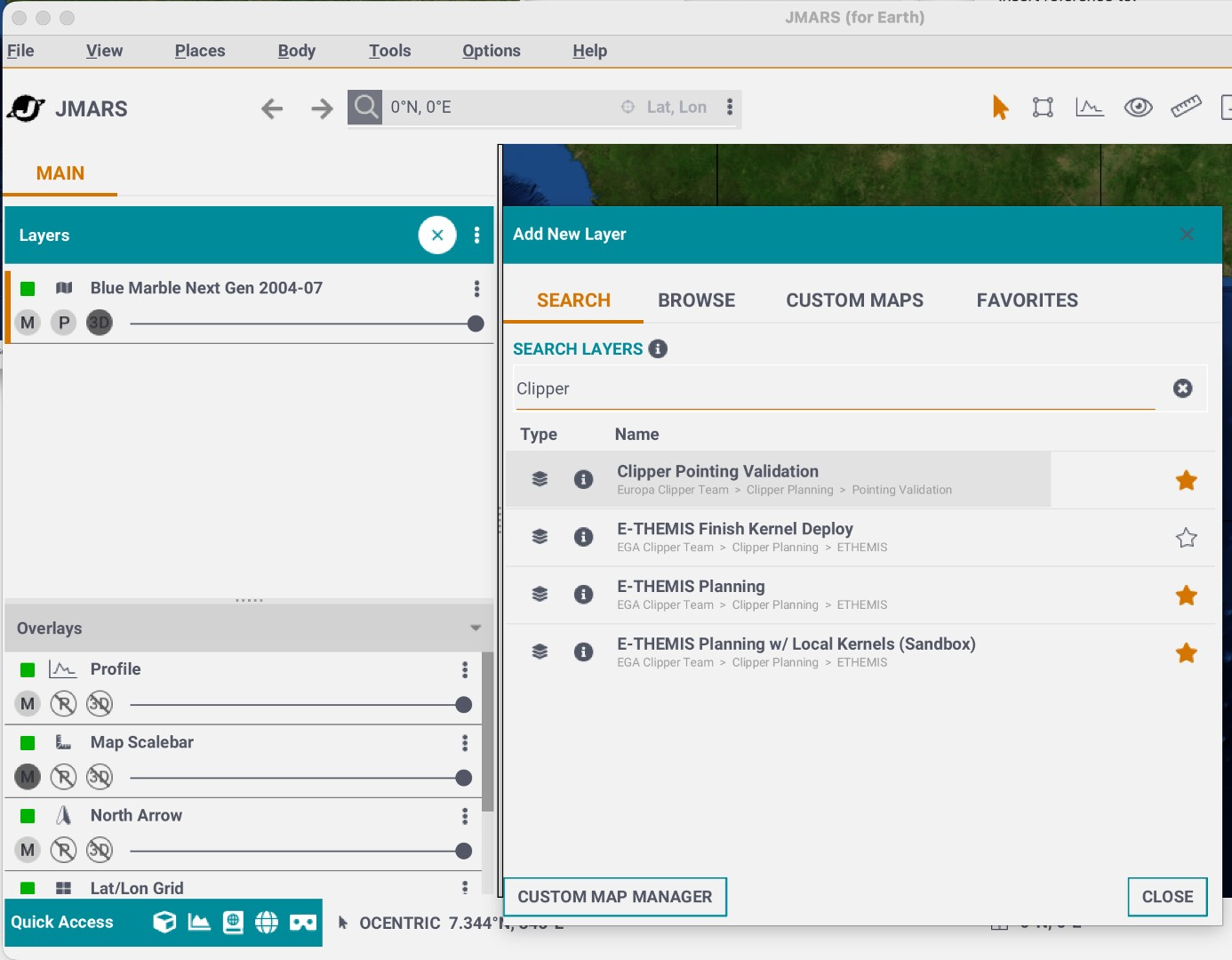Show info for E-THEMIS Planning layer
This screenshot has height=960, width=1232.
tap(583, 594)
